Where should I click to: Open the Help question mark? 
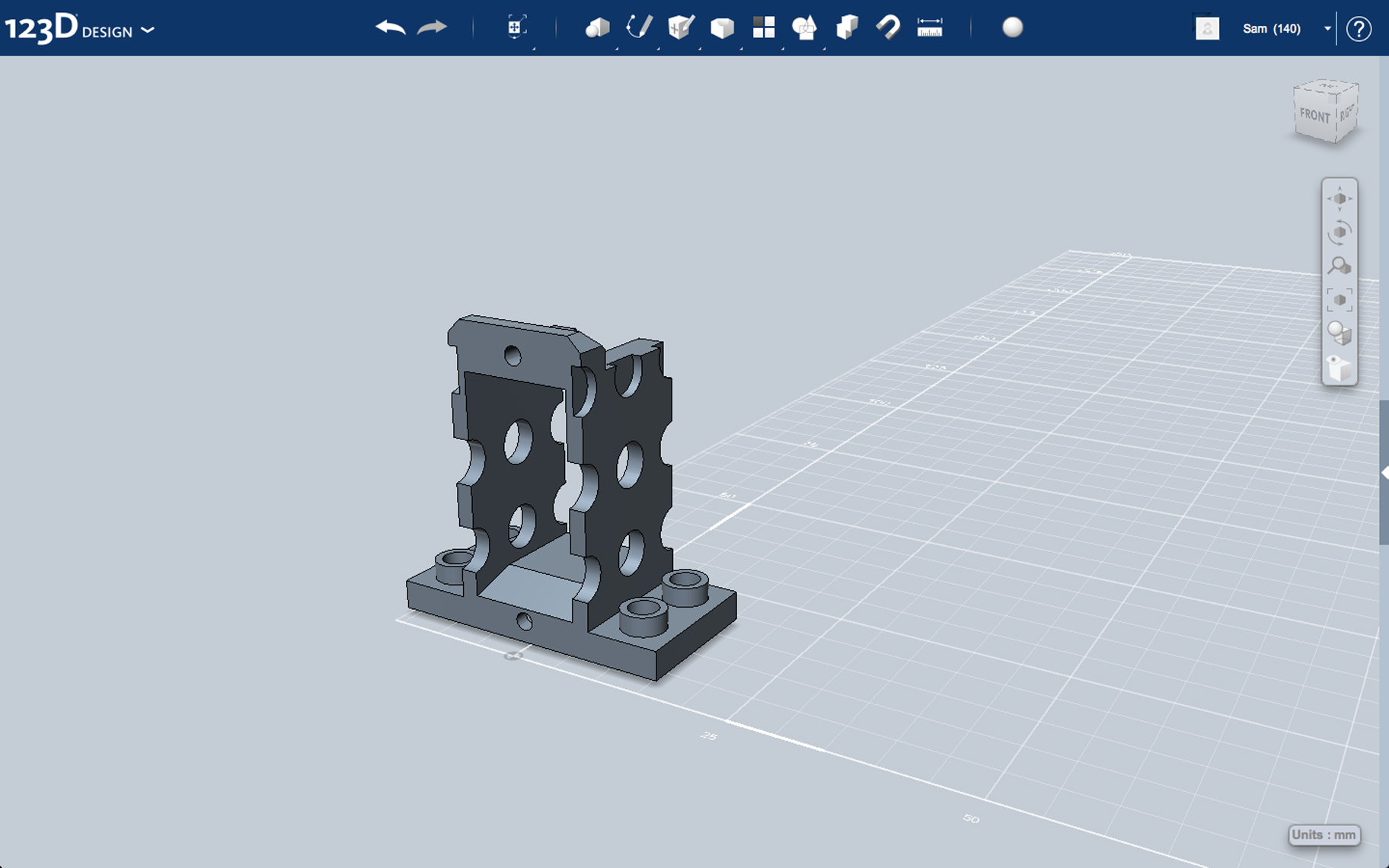tap(1359, 29)
